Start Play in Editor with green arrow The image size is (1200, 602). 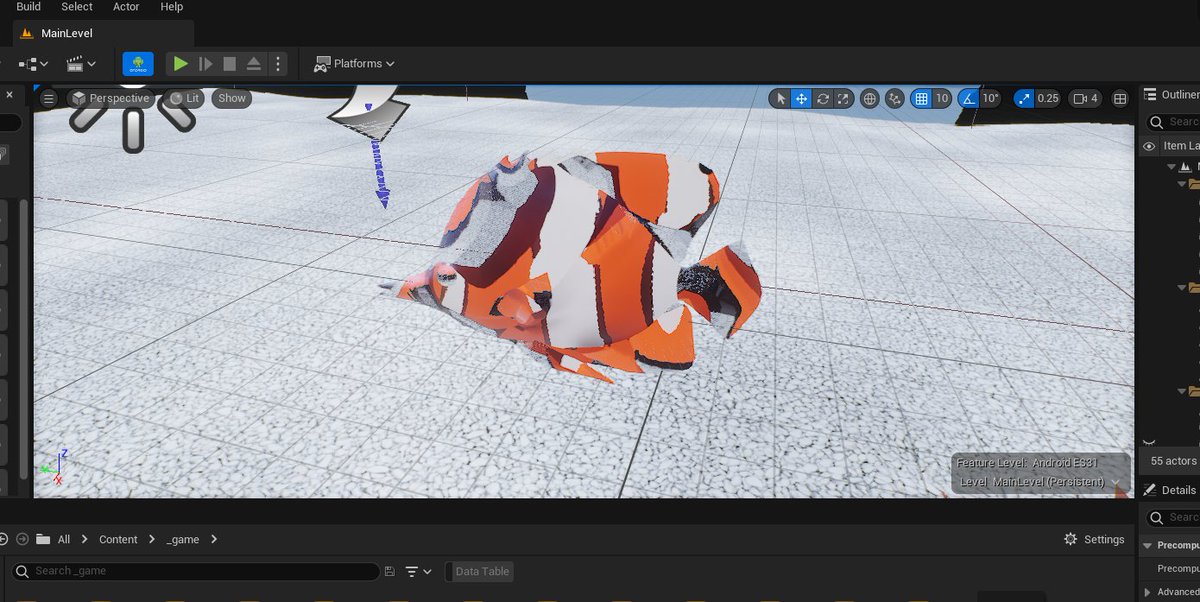[180, 64]
